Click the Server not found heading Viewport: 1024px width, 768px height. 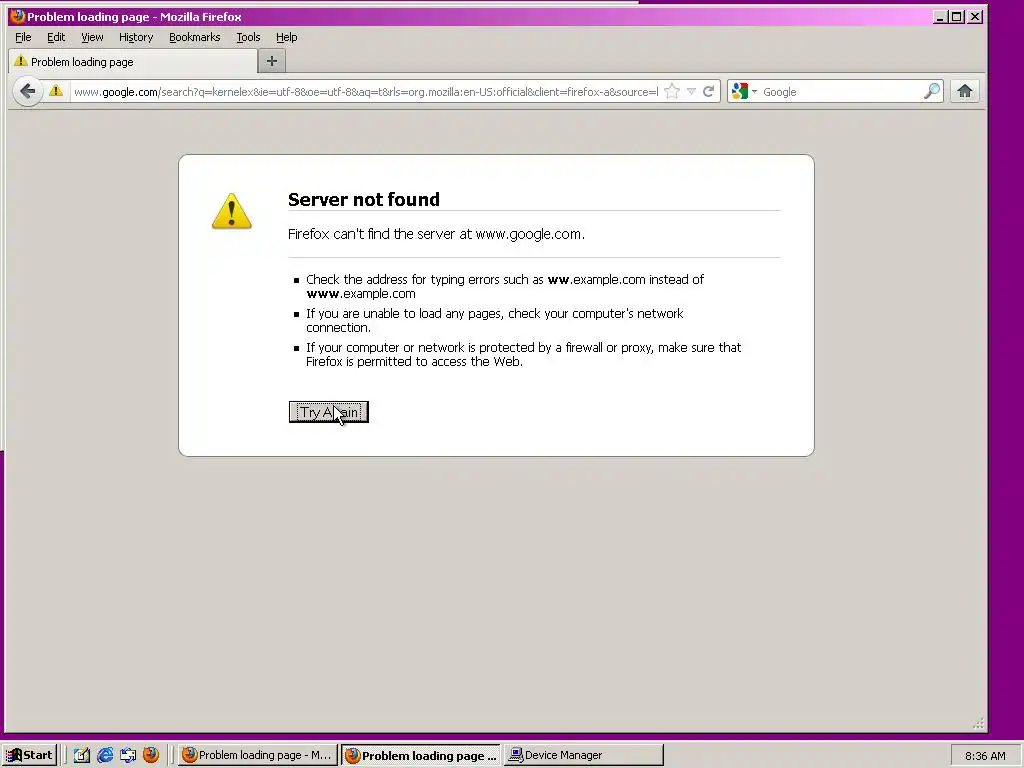364,199
